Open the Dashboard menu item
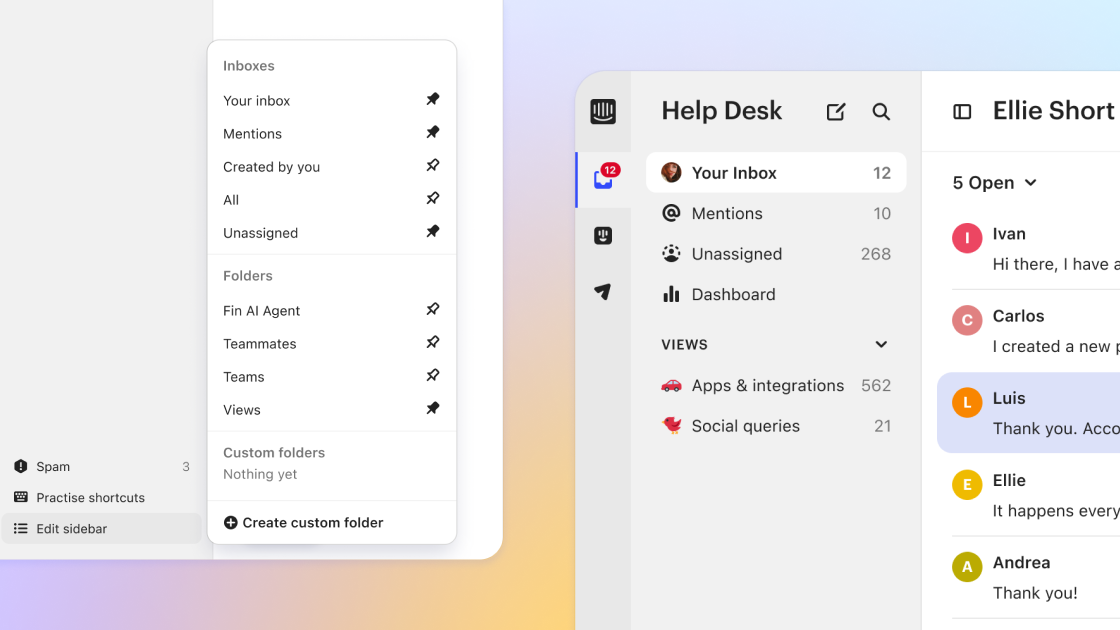 coord(732,295)
